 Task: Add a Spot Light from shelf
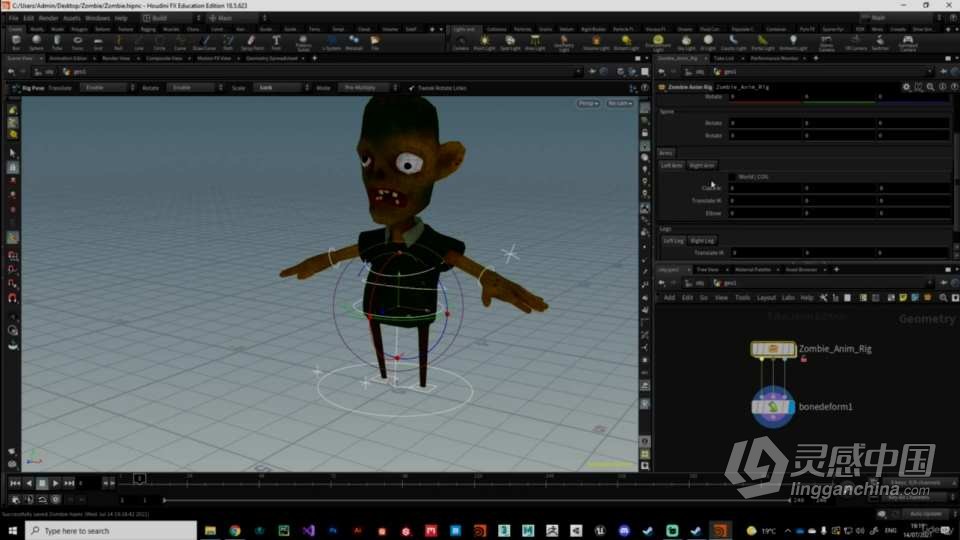[x=510, y=42]
